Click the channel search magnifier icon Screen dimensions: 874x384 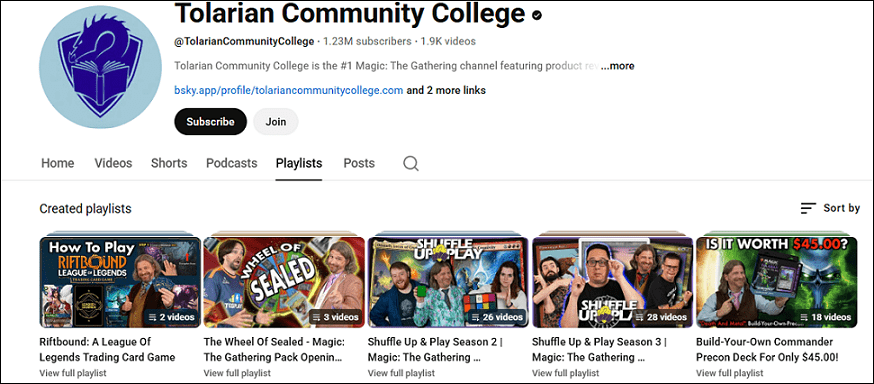(x=411, y=163)
